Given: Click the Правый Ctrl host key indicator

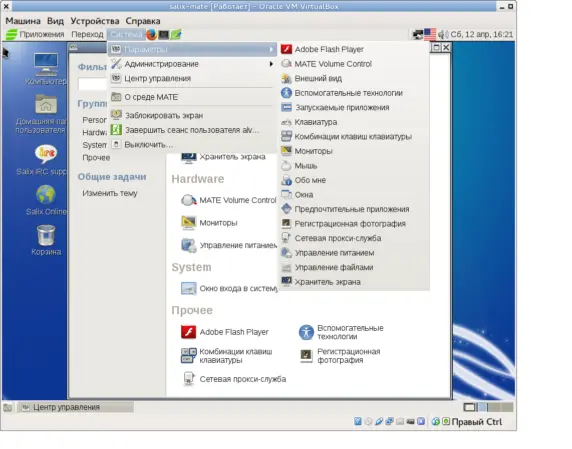Looking at the screenshot, I should pyautogui.click(x=476, y=422).
